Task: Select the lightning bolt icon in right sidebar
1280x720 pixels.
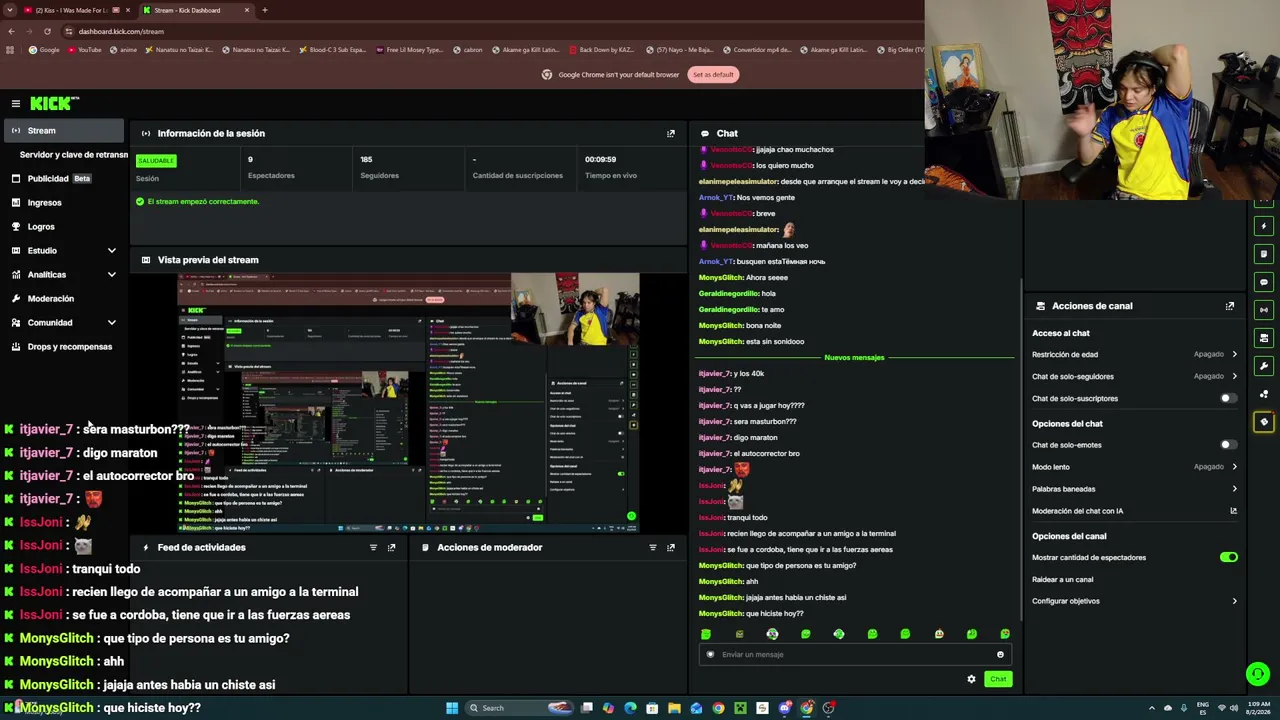Action: click(x=1264, y=226)
